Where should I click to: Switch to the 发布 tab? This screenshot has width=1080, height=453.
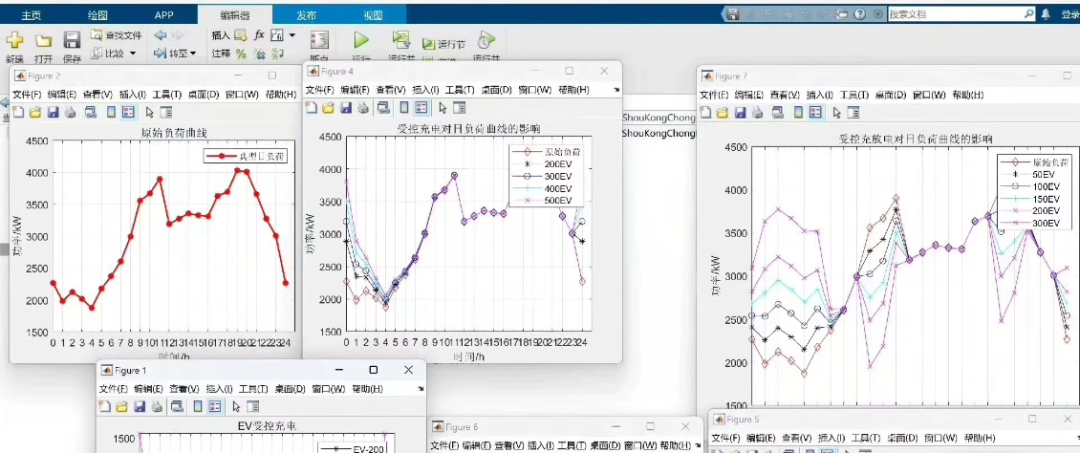click(306, 14)
